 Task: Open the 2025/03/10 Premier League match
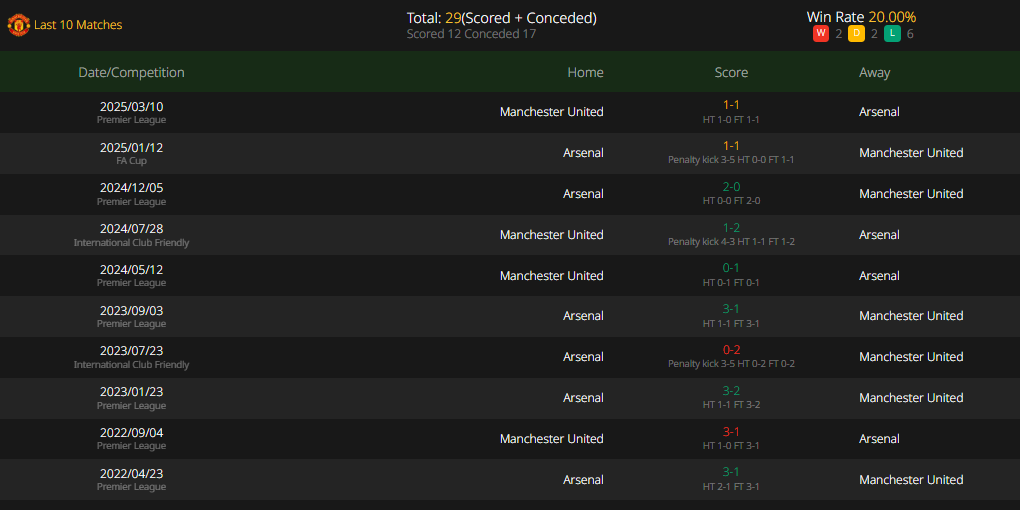pyautogui.click(x=510, y=112)
